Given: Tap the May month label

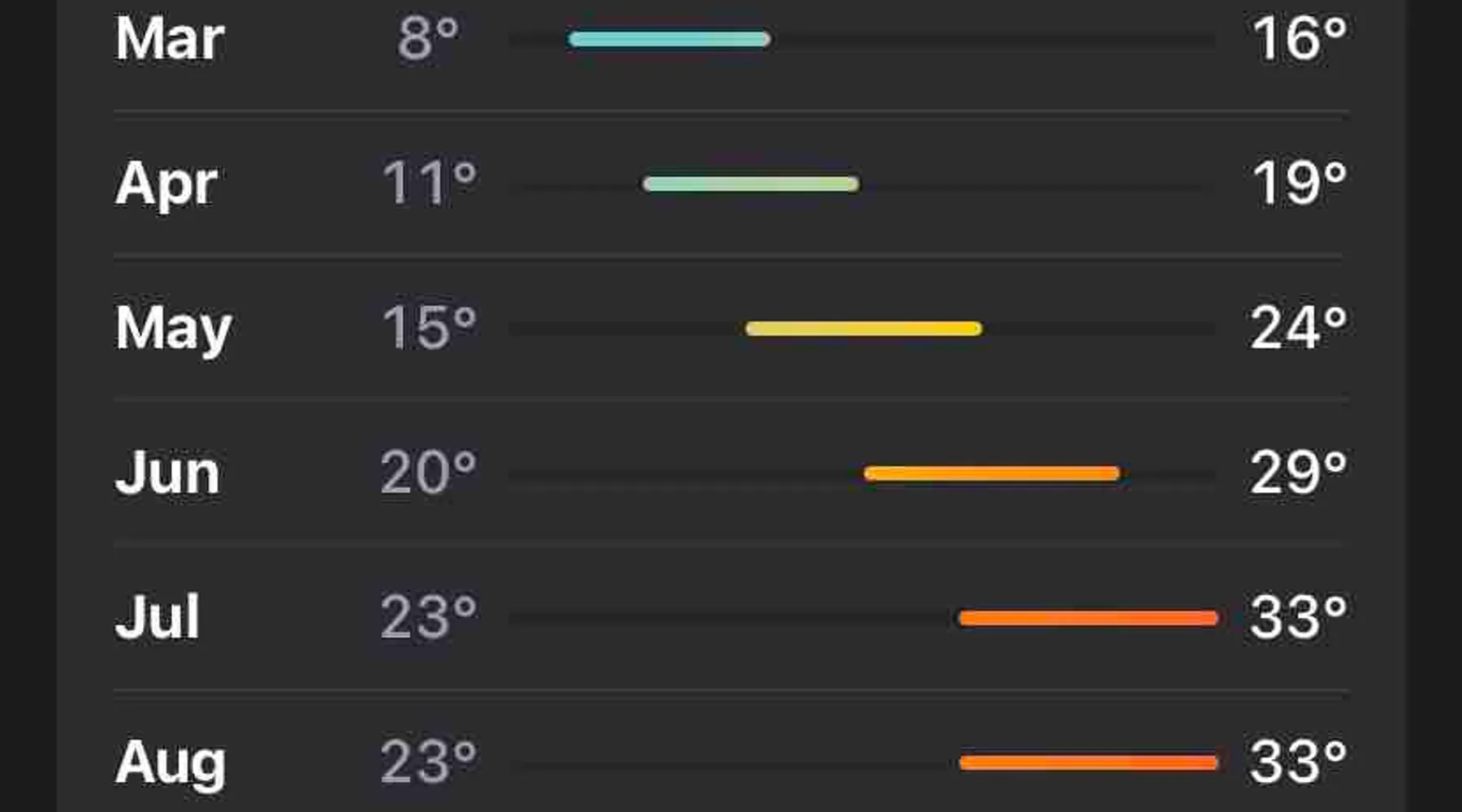Looking at the screenshot, I should pos(173,328).
